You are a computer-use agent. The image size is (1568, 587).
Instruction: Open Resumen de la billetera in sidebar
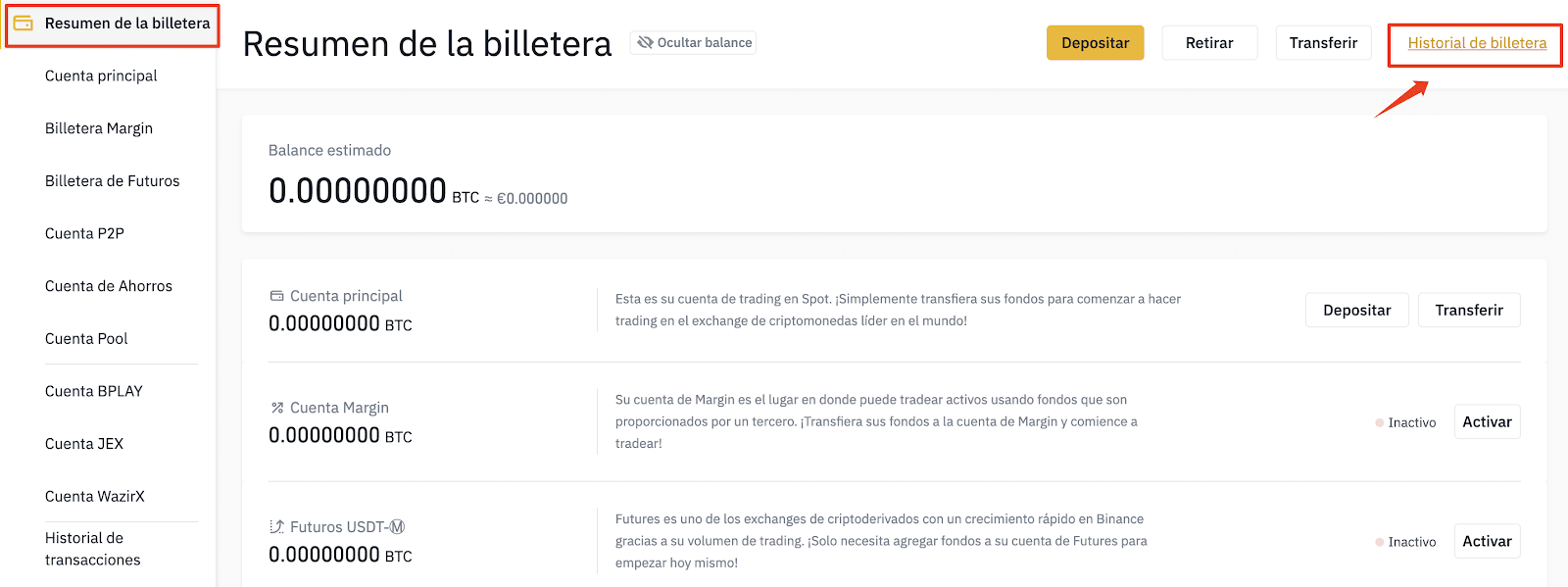pos(127,24)
